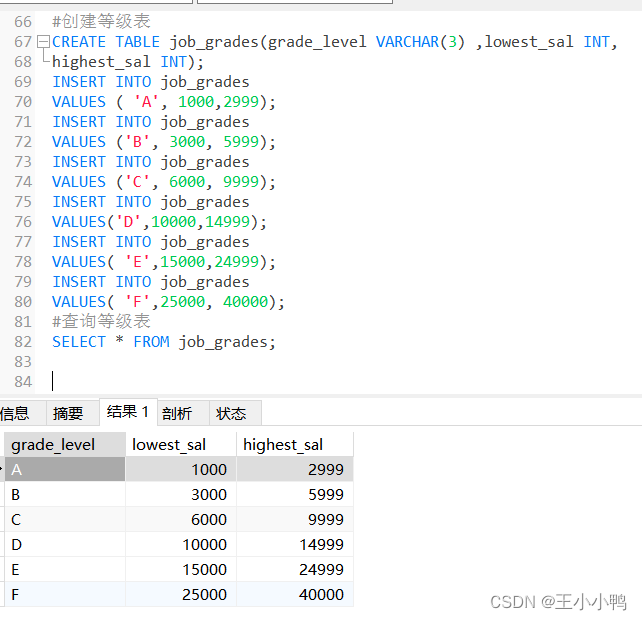The width and height of the screenshot is (642, 620).
Task: Click the FROM keyword on line 82
Action: (x=151, y=342)
